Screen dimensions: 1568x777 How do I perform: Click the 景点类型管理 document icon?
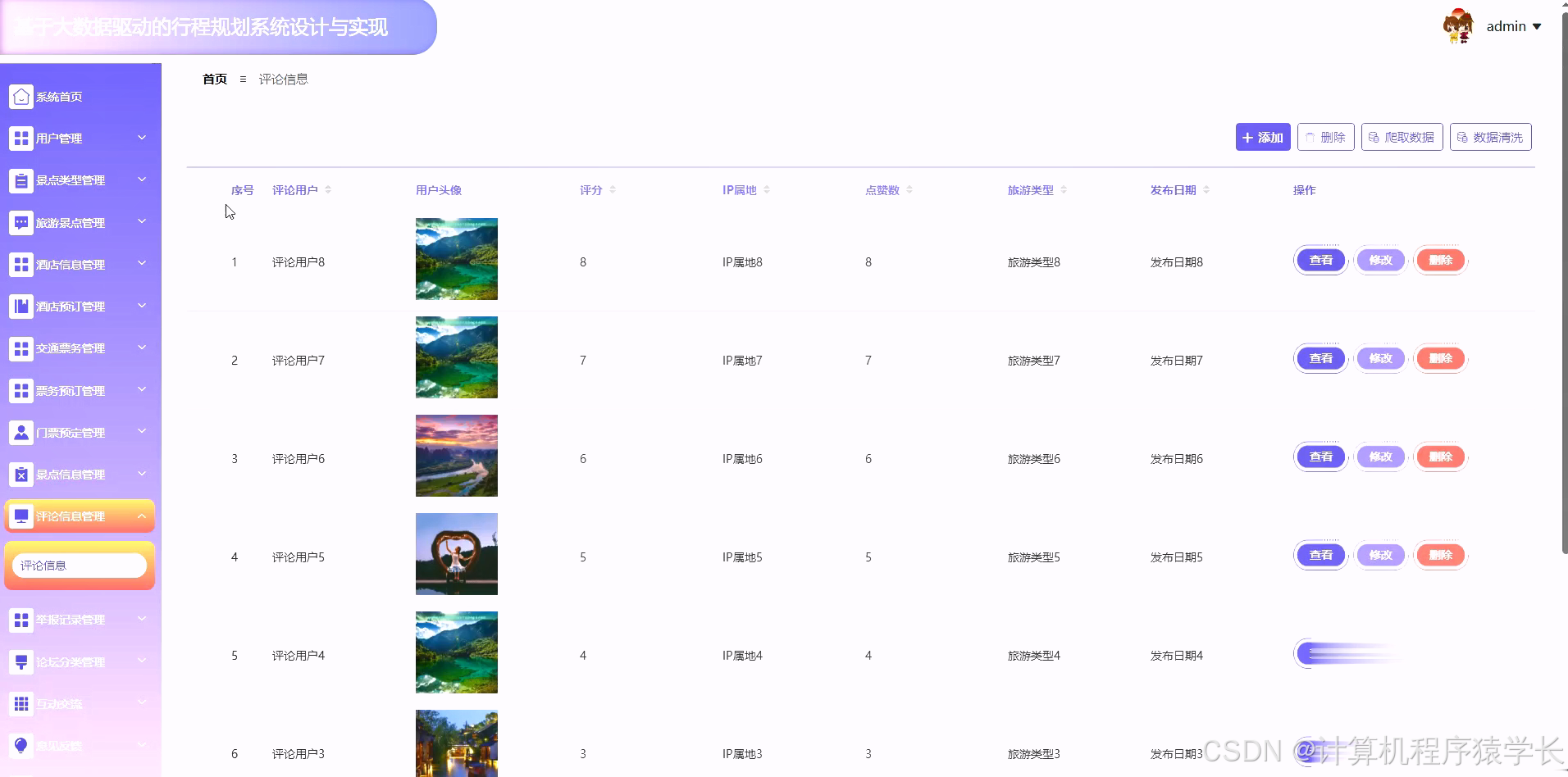point(21,179)
